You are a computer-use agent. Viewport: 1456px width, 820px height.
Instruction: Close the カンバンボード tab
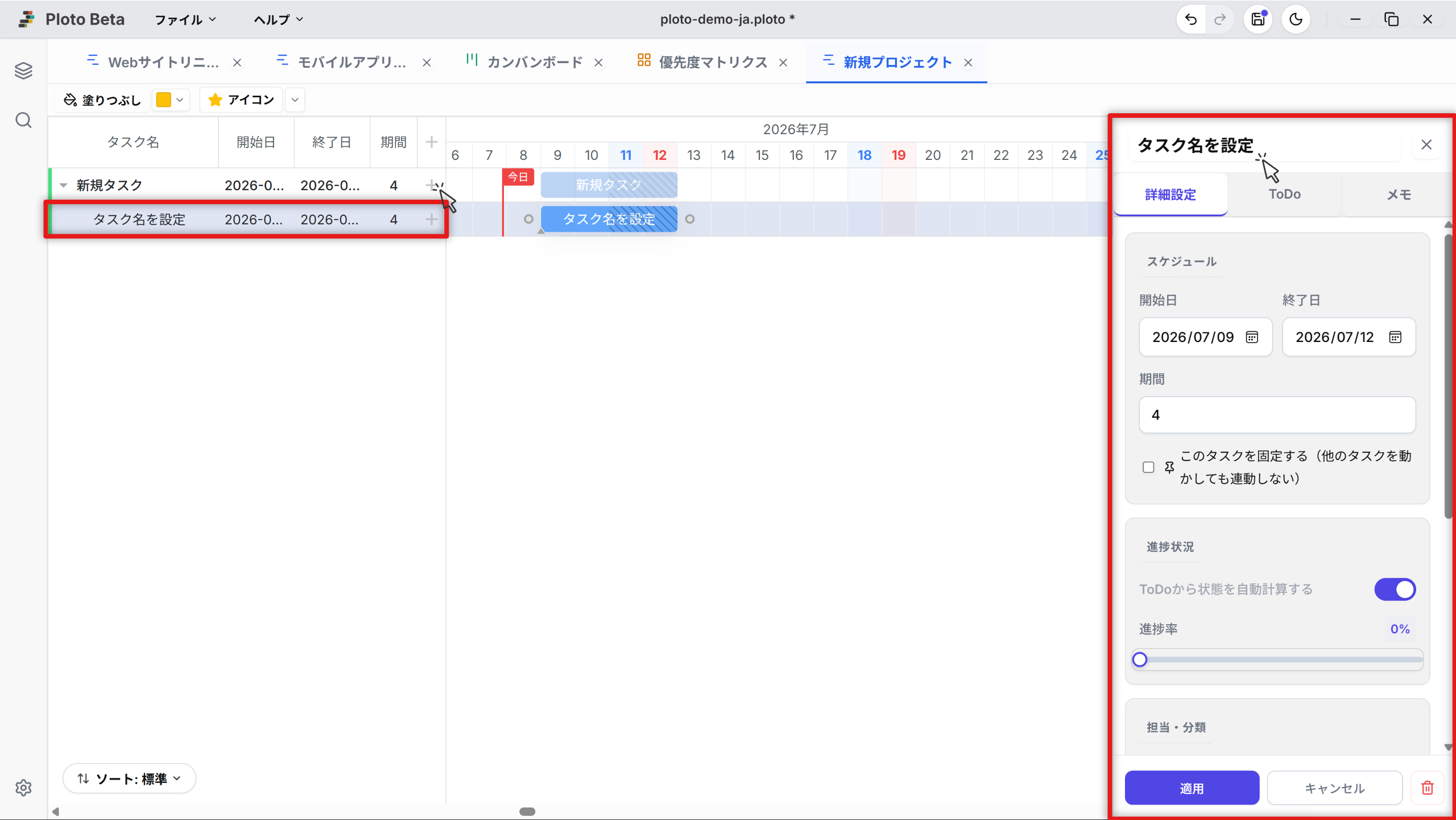(x=598, y=63)
